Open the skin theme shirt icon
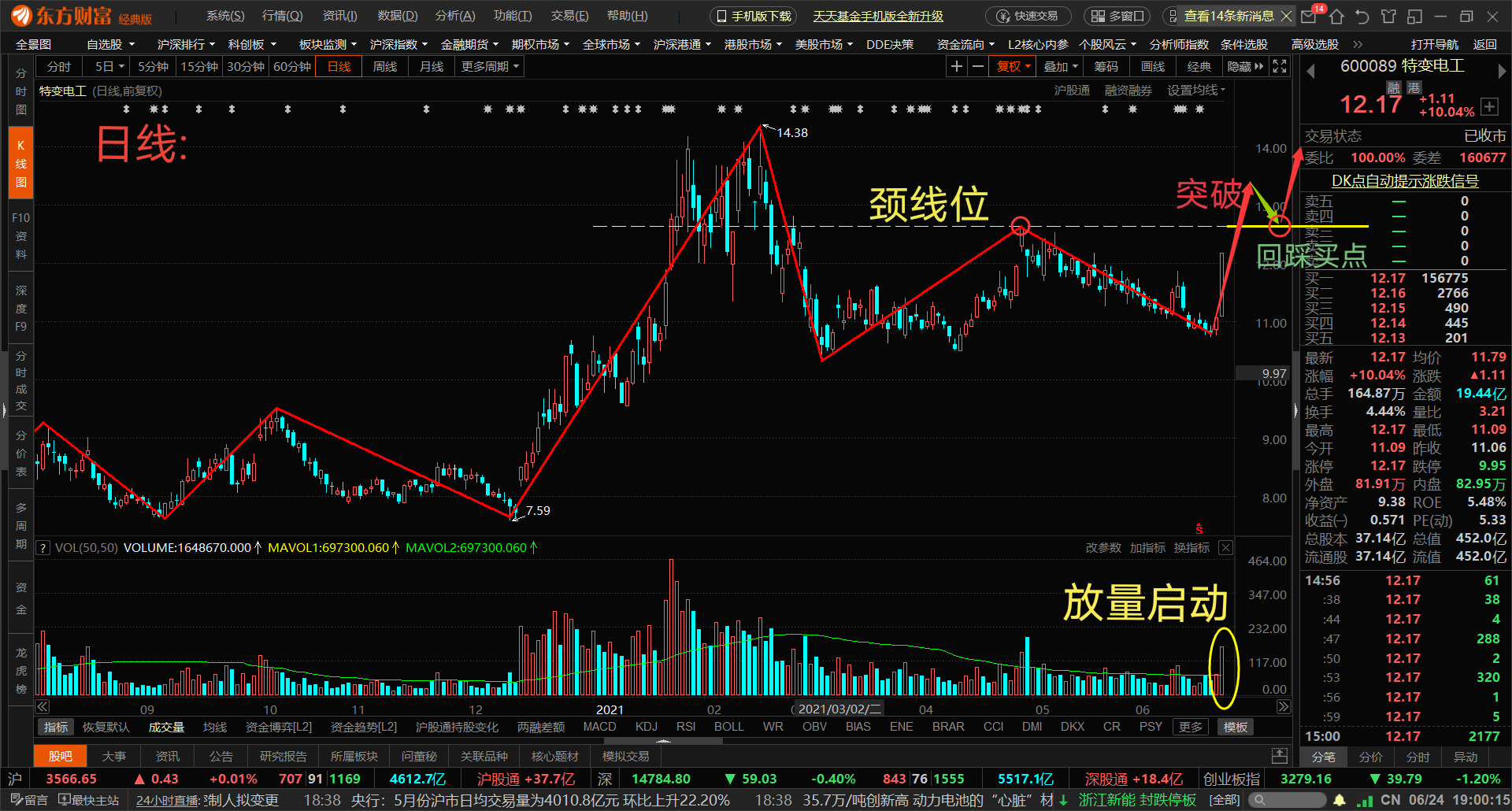Viewport: 1512px width, 811px height. click(1388, 16)
